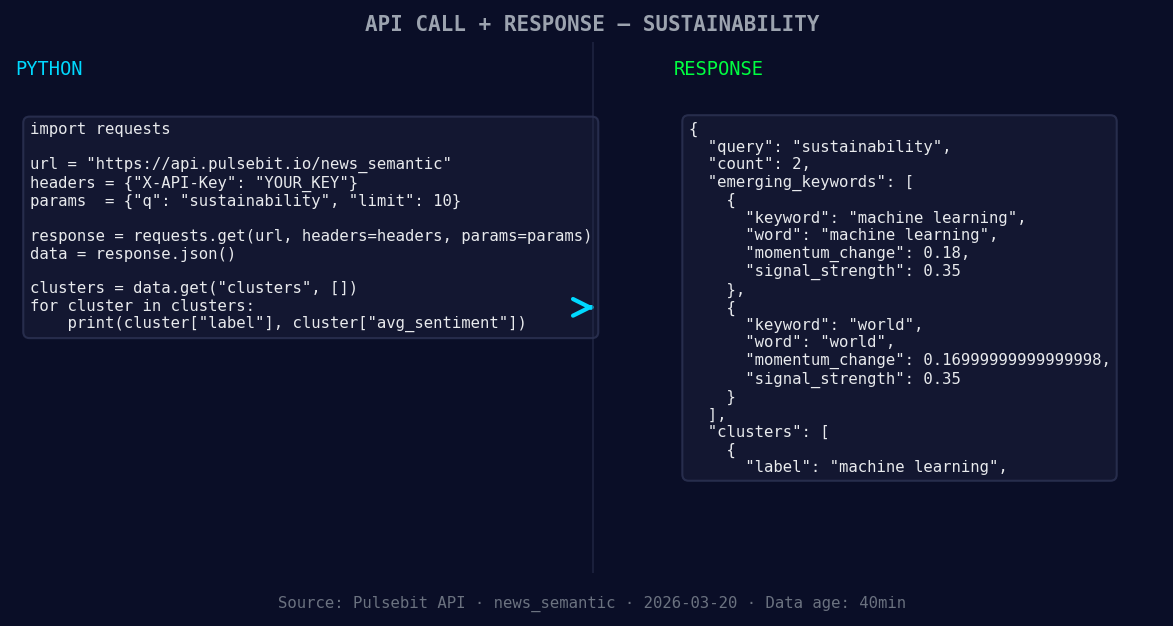
Task: Select the PYTHON panel header icon
Action: click(x=49, y=68)
